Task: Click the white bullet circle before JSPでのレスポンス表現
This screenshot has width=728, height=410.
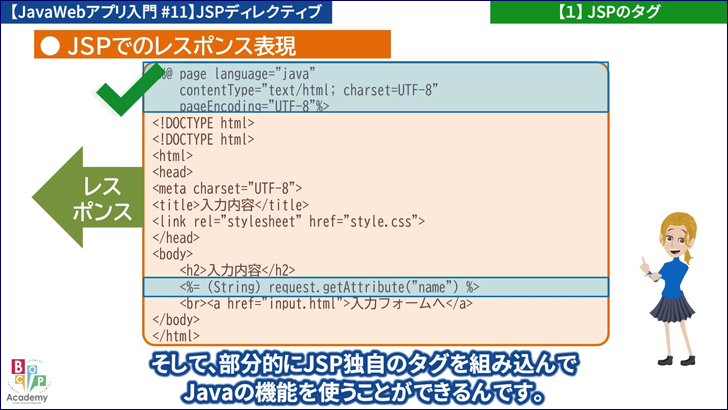Action: coord(47,46)
